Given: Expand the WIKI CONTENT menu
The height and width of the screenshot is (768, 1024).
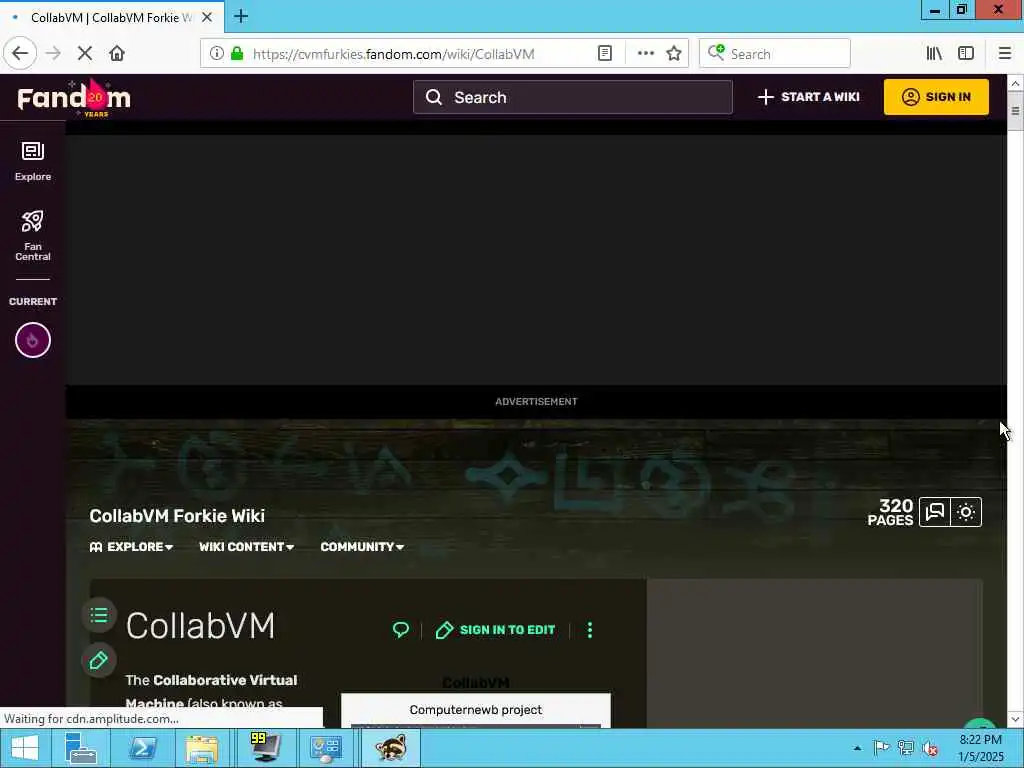Looking at the screenshot, I should coord(247,547).
